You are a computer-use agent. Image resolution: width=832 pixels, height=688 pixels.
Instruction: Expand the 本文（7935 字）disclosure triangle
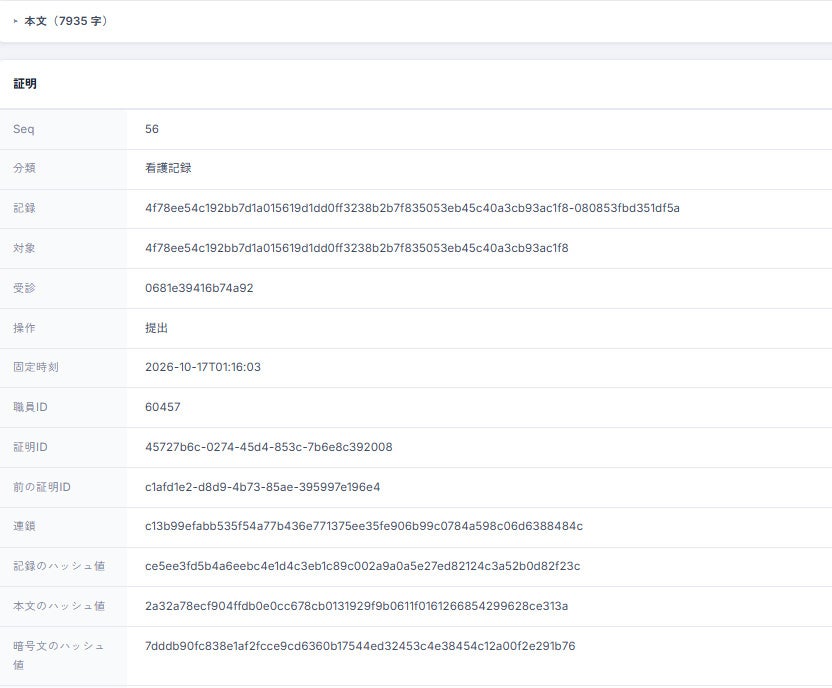tap(15, 21)
